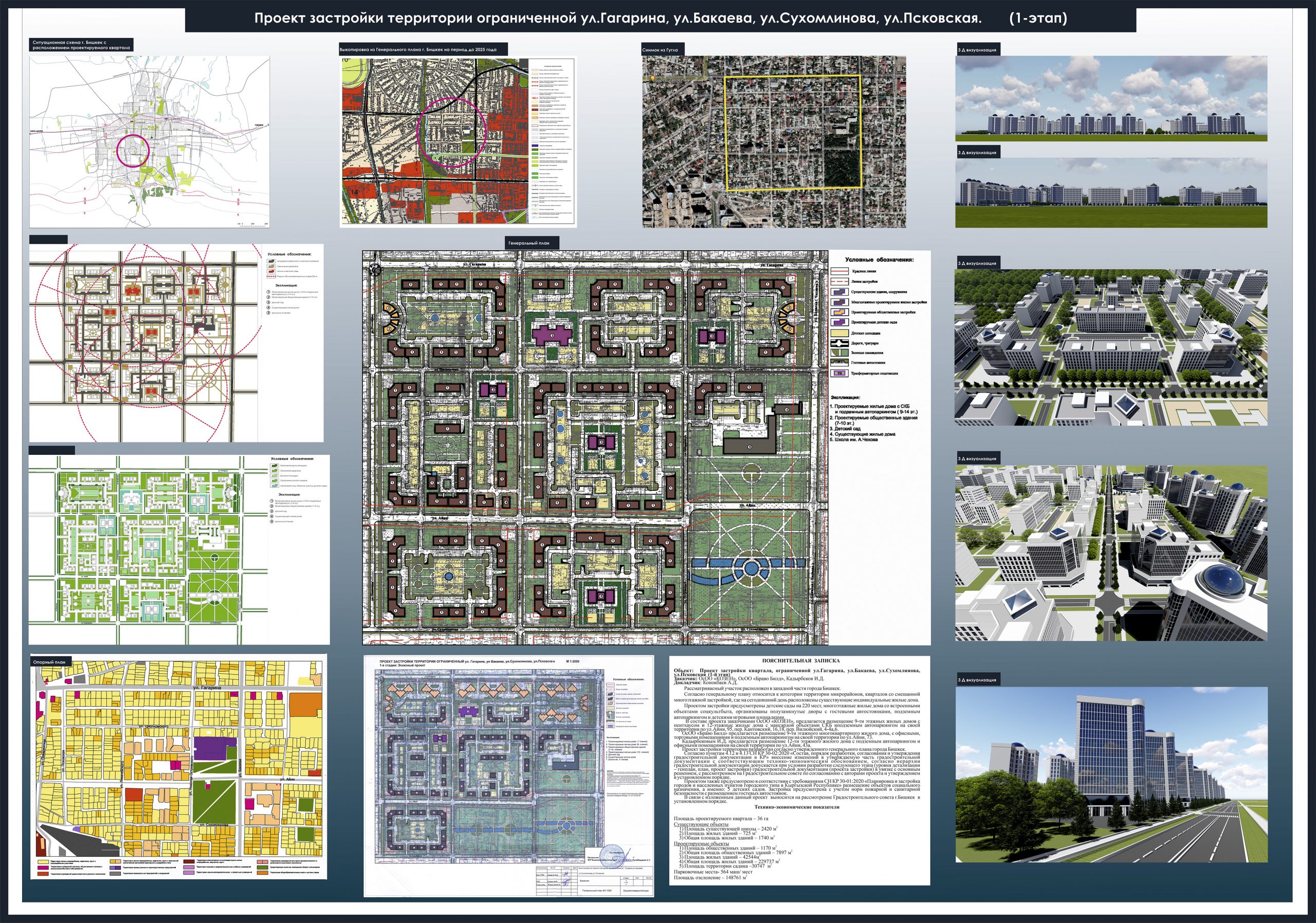Open the green landscaping scheme
Viewport: 1316px width, 923px height.
click(x=179, y=549)
